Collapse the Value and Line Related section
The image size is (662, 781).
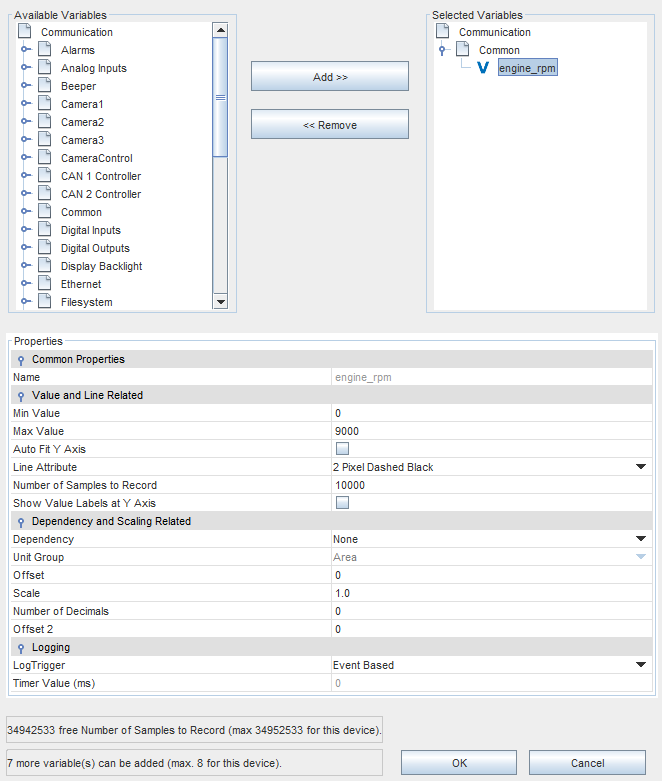21,396
